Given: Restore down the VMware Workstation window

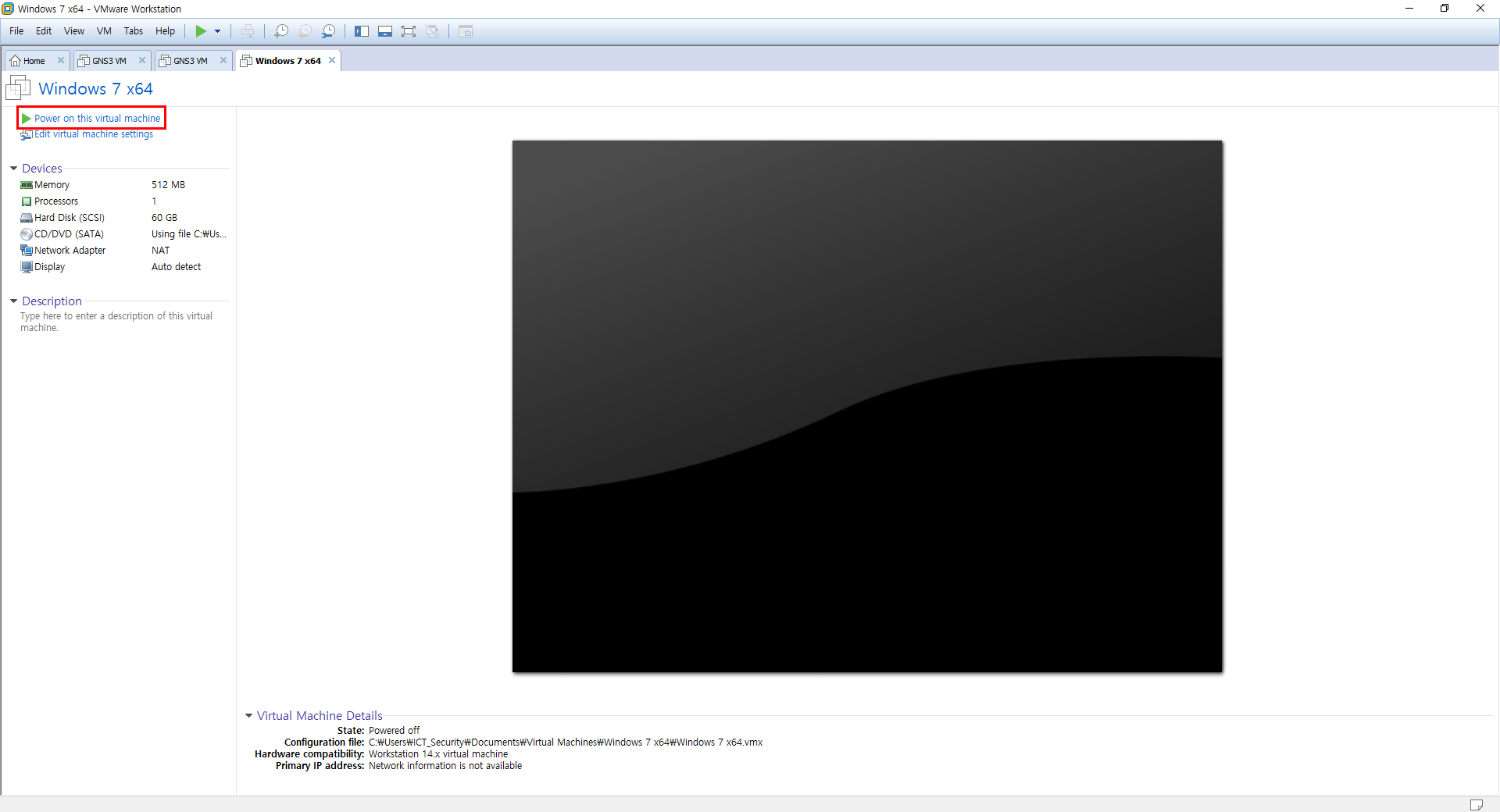Looking at the screenshot, I should (1445, 9).
